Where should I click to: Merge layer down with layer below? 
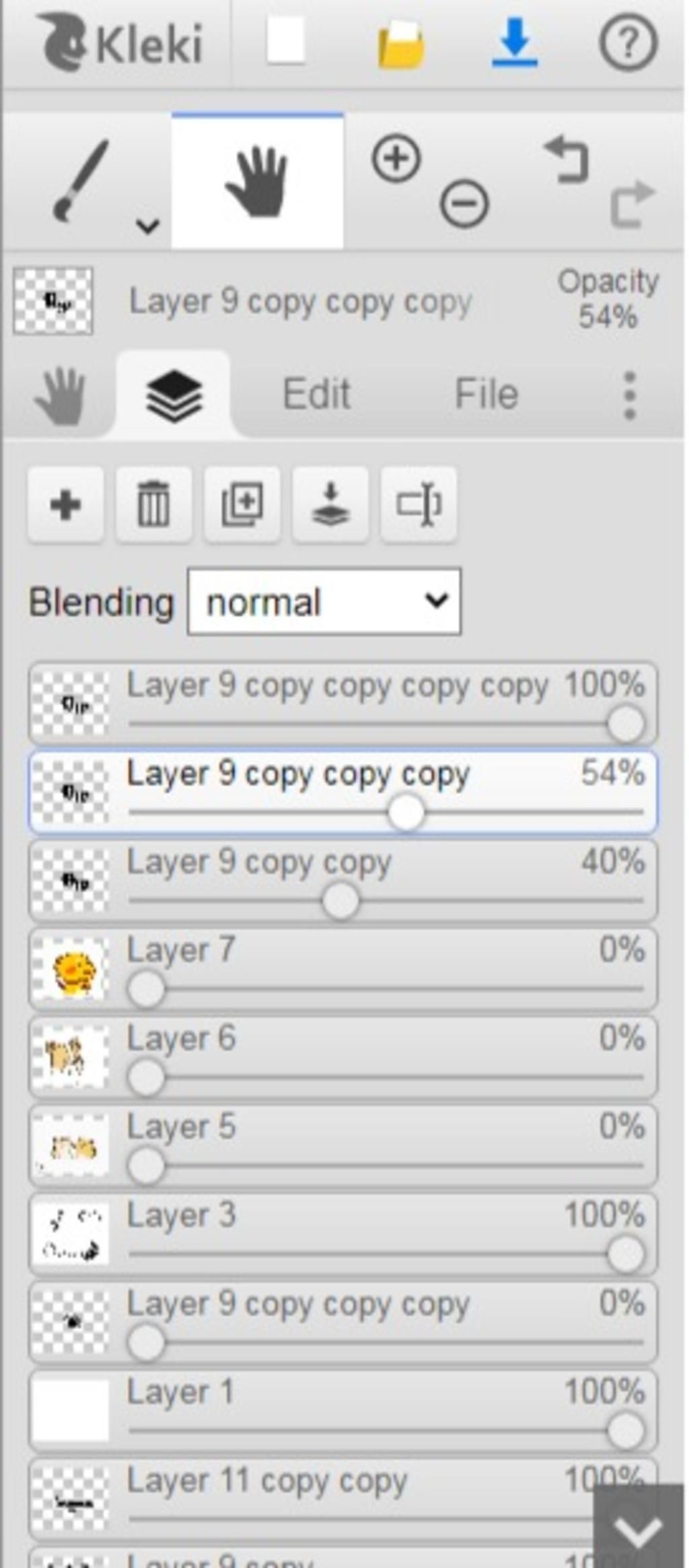tap(330, 504)
